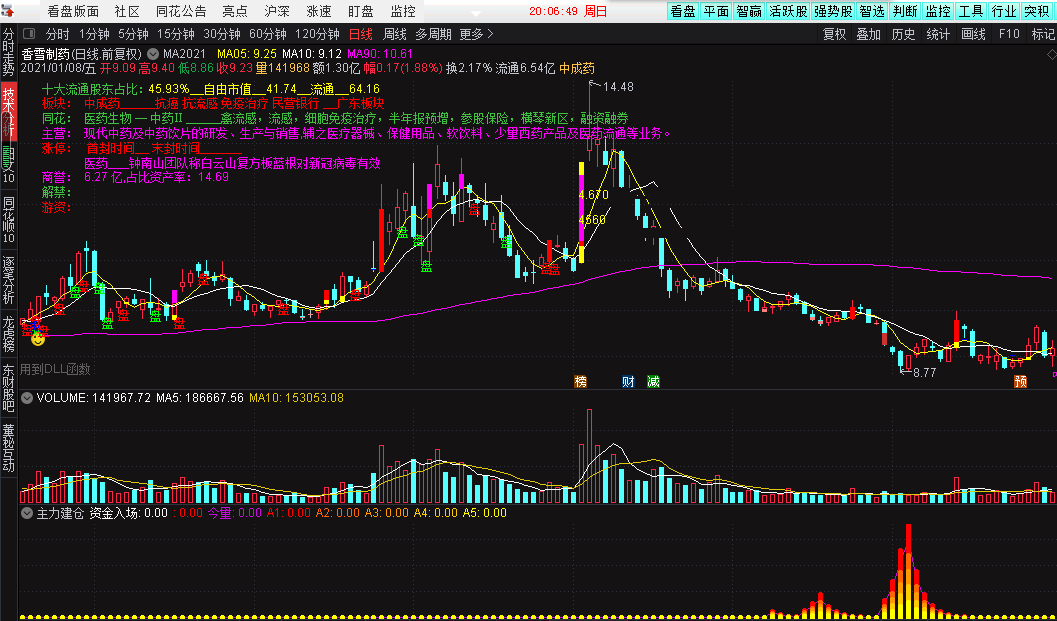The height and width of the screenshot is (621, 1057).
Task: Open the 东财股吧 side tab
Action: tap(8, 388)
